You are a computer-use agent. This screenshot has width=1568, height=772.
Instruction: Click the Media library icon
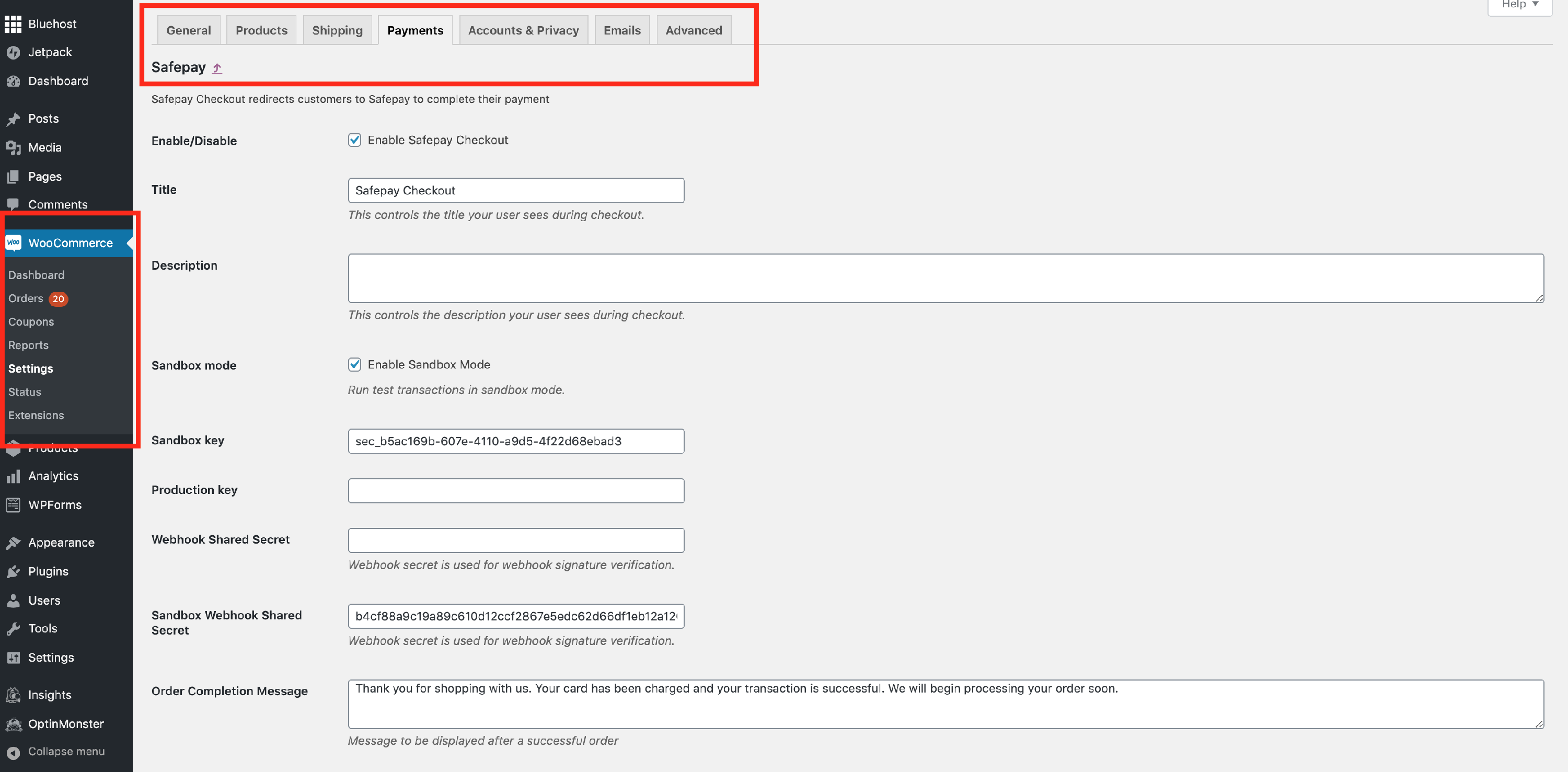click(13, 148)
